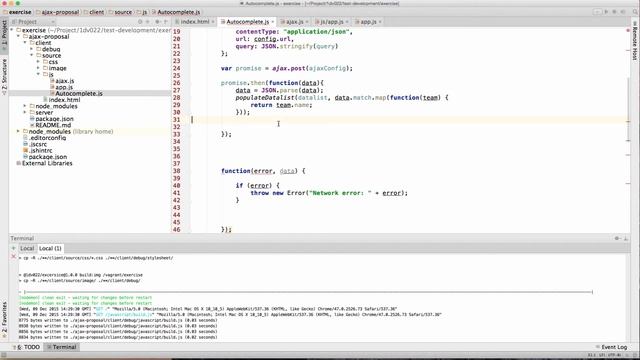This screenshot has height=360, width=640.
Task: Open the Favorites side panel
Action: 4,320
